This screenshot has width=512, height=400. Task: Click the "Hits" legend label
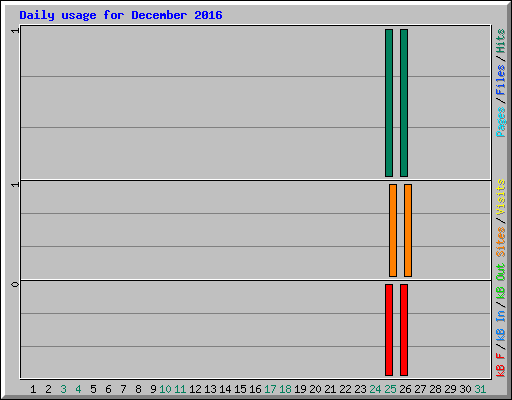(501, 41)
